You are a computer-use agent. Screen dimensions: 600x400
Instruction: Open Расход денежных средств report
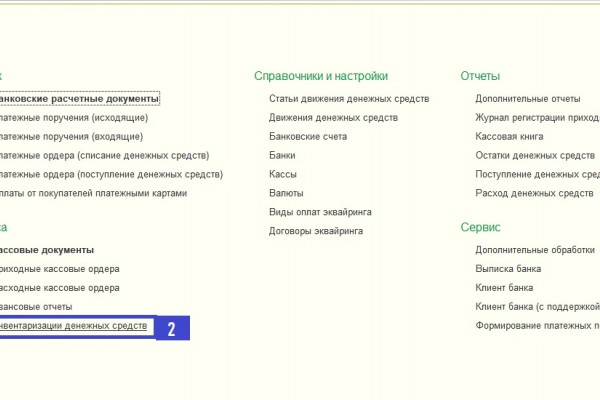coord(534,193)
